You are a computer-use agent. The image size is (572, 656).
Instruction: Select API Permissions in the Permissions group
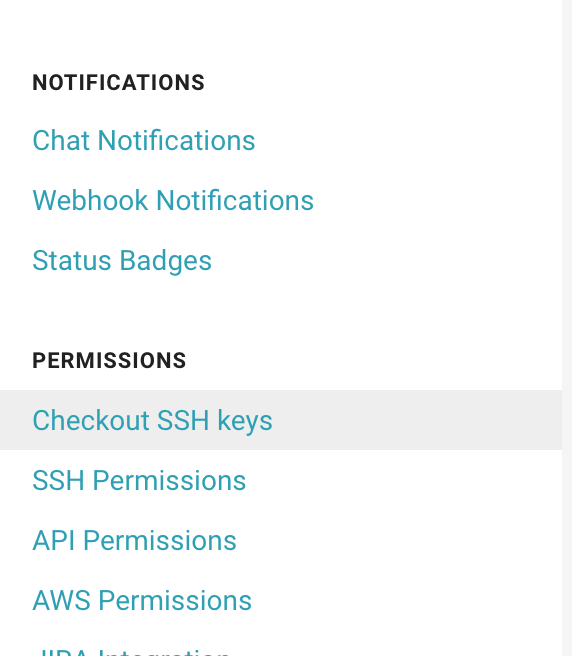tap(134, 540)
